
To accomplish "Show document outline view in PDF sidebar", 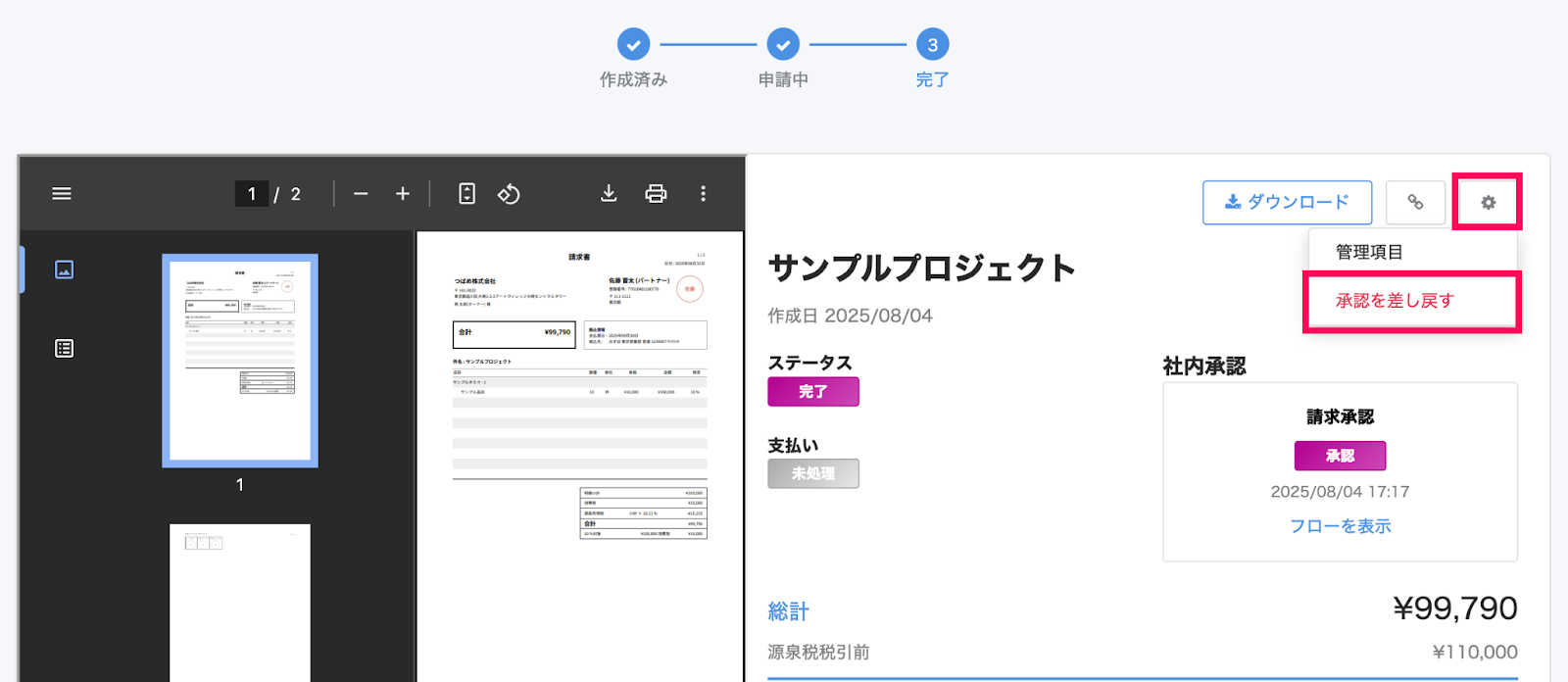I will pos(65,348).
